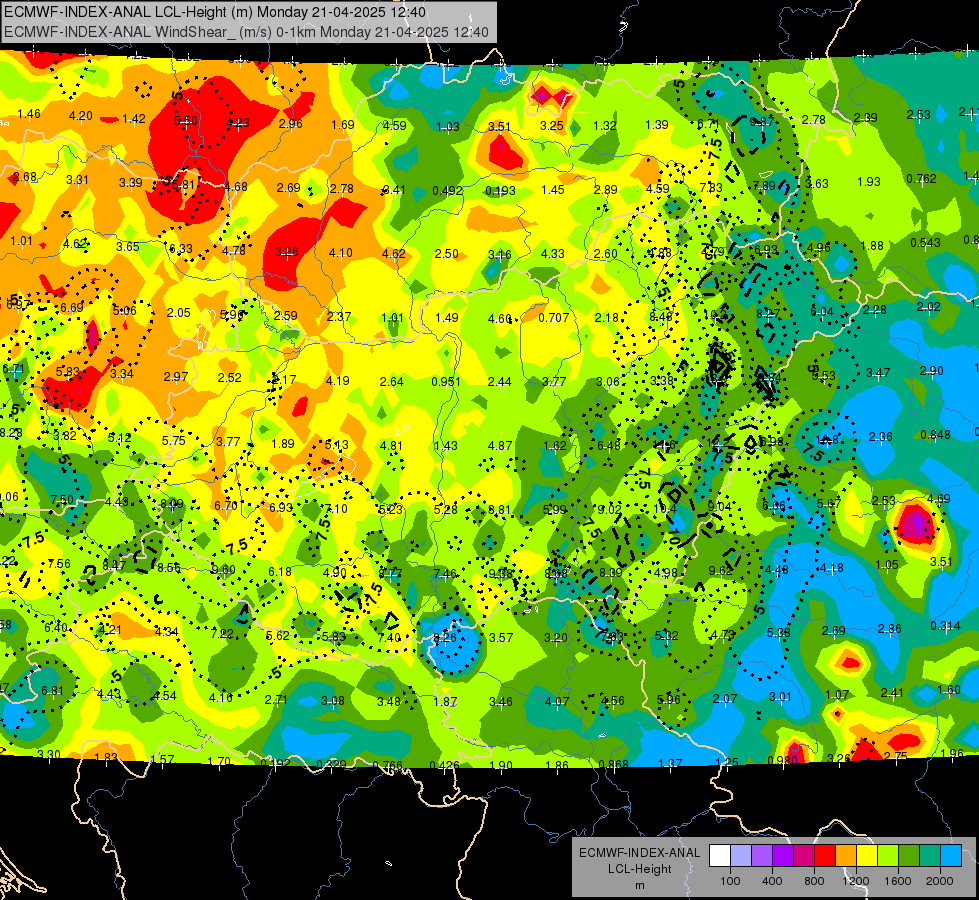Select the sky blue legend swatch
Screen dimensions: 979x900
951,856
